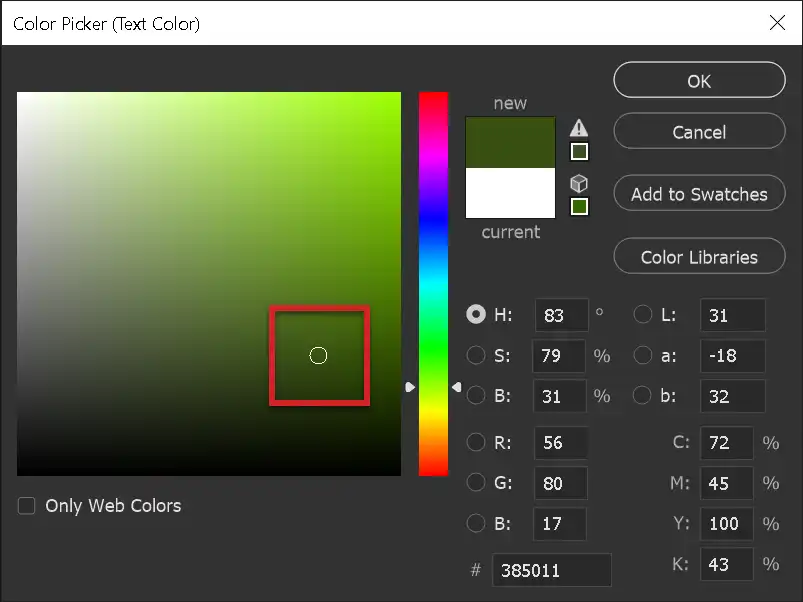The width and height of the screenshot is (803, 602).
Task: Enable the Only Web Colors checkbox
Action: tap(25, 505)
